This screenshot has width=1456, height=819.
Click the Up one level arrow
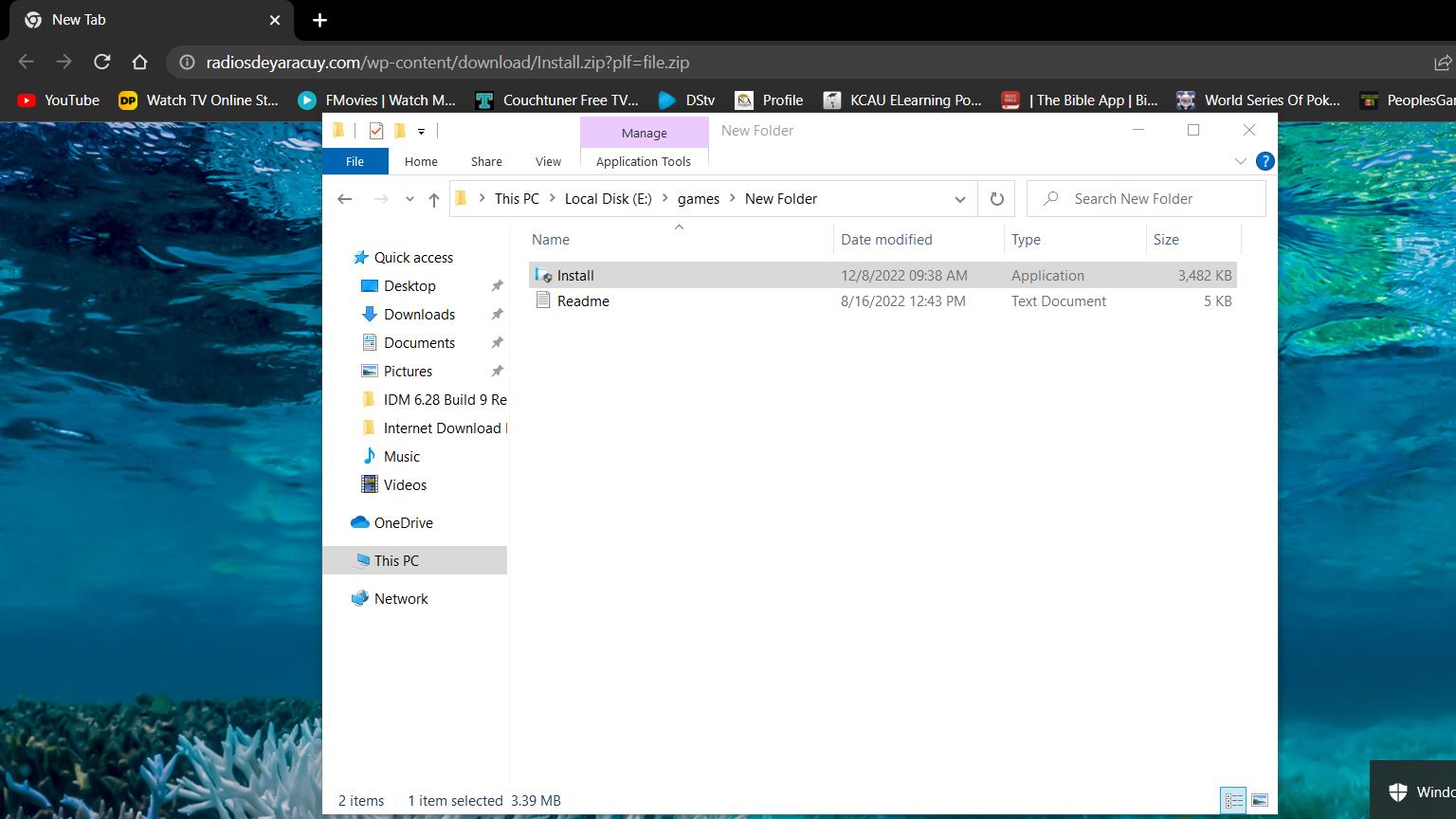[434, 199]
